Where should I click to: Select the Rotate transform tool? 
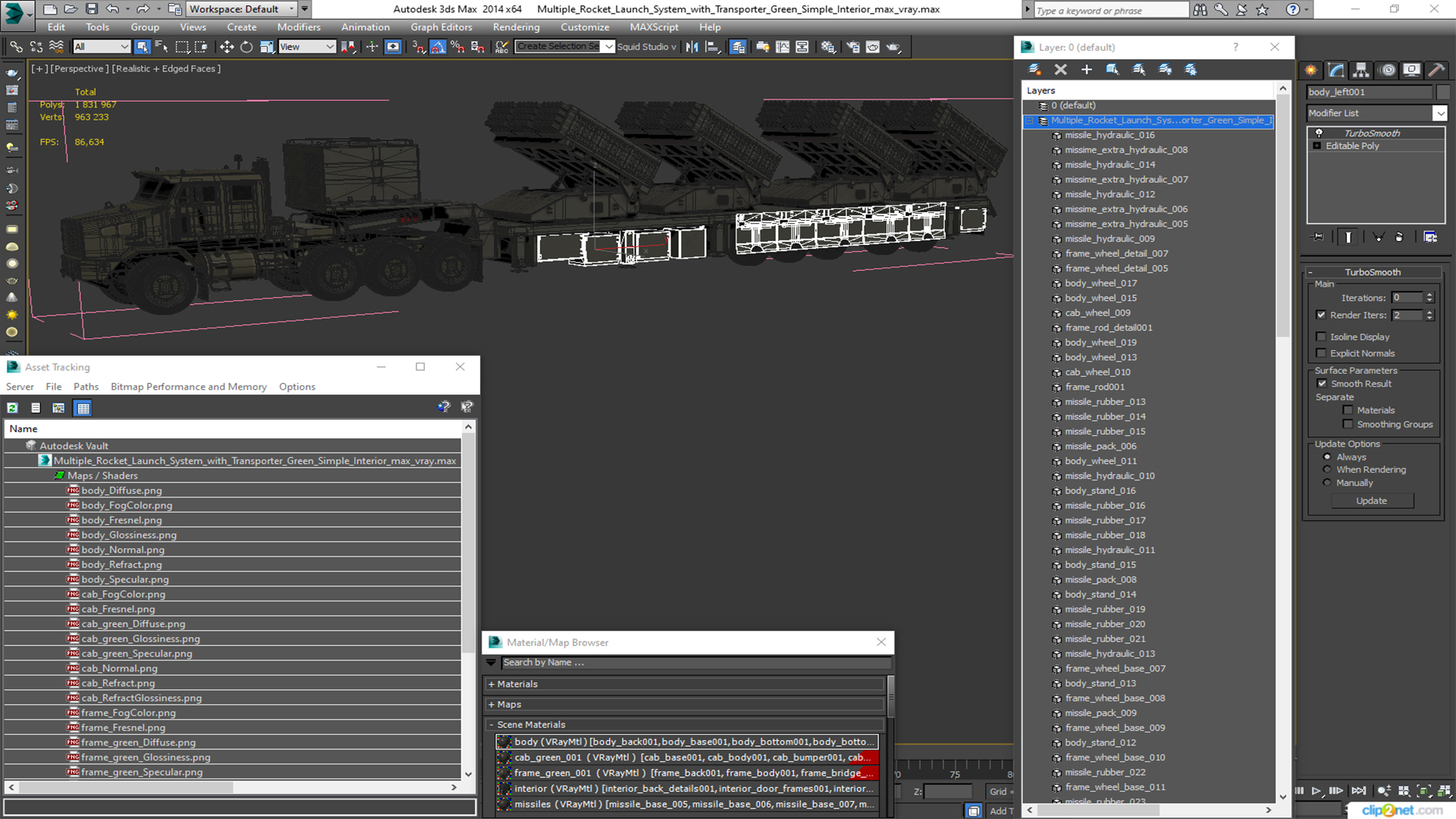coord(246,47)
